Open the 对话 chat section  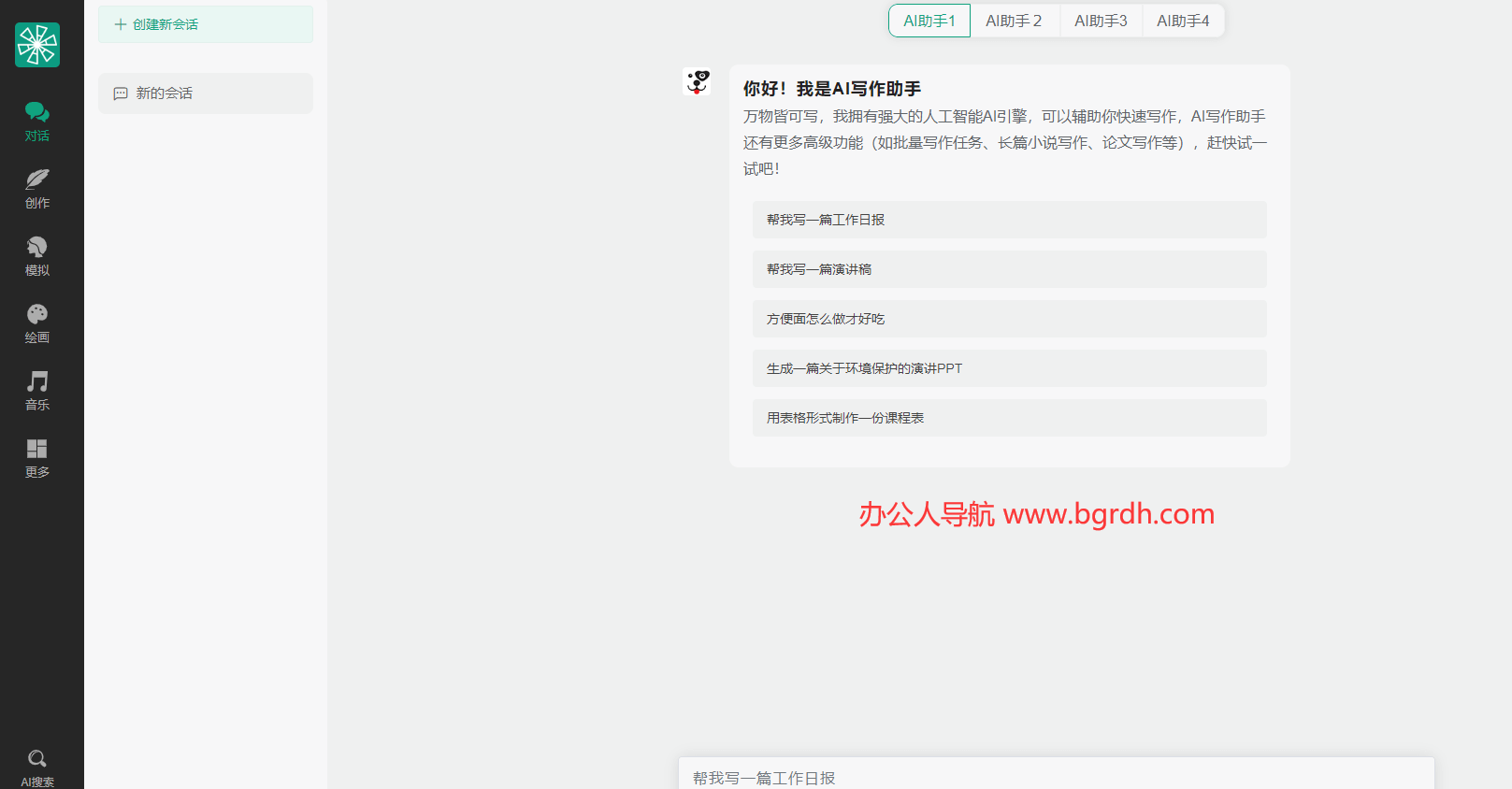[x=37, y=122]
